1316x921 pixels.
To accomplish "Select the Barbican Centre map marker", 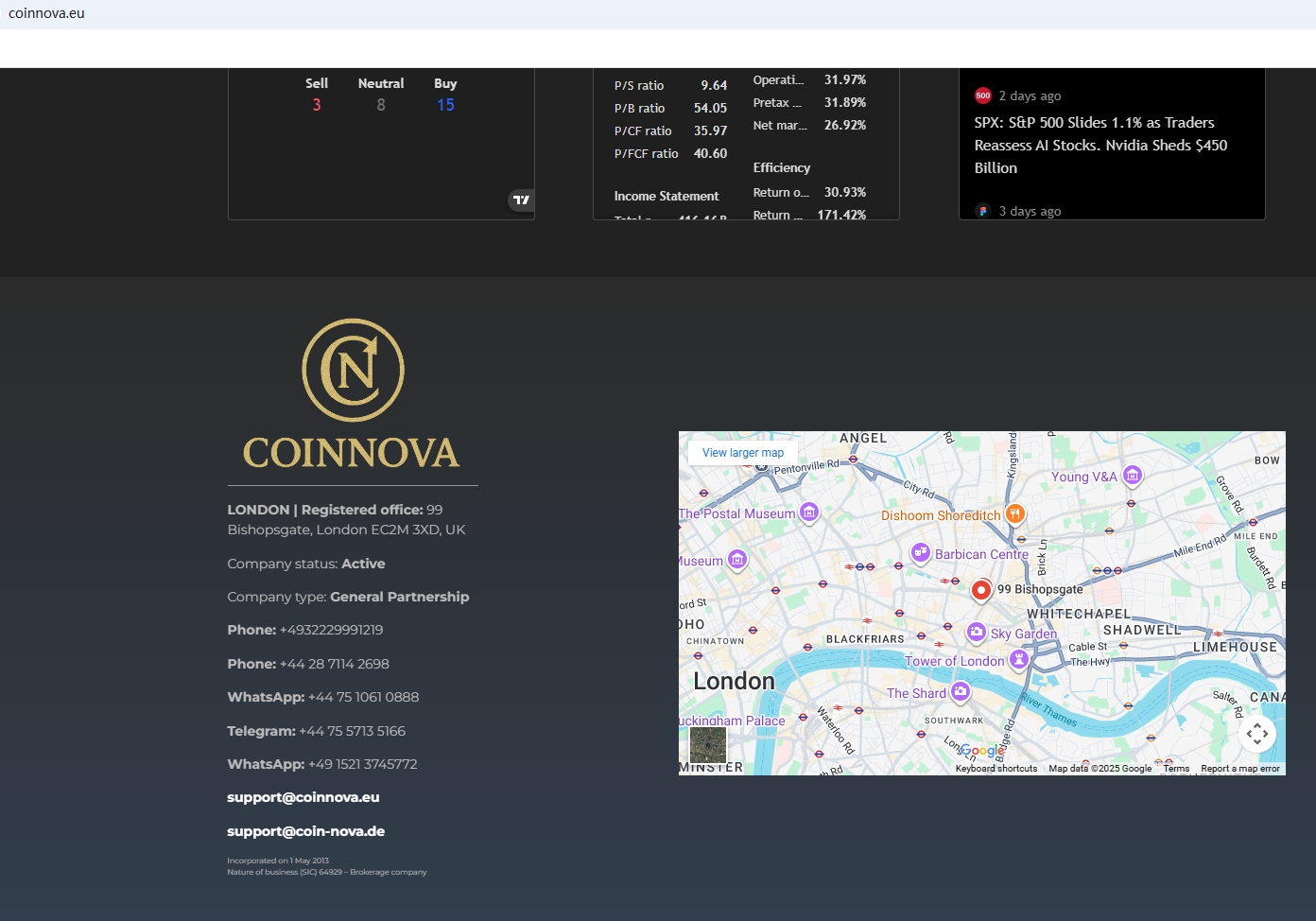I will click(x=920, y=553).
